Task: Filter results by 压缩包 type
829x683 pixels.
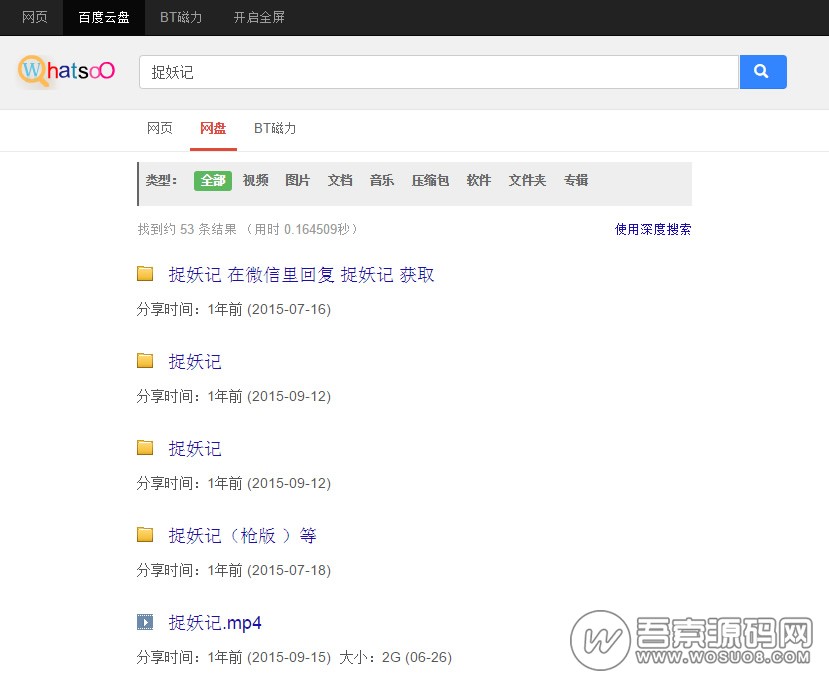Action: click(x=430, y=181)
